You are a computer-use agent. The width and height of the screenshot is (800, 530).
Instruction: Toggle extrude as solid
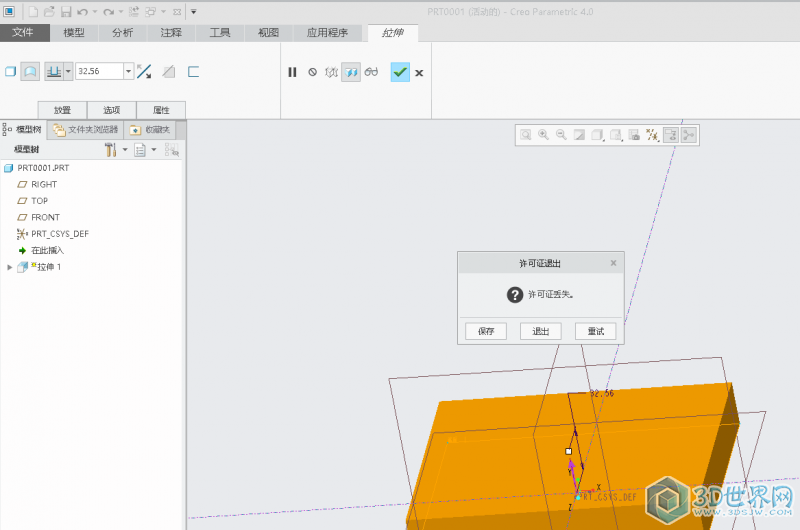click(x=11, y=71)
